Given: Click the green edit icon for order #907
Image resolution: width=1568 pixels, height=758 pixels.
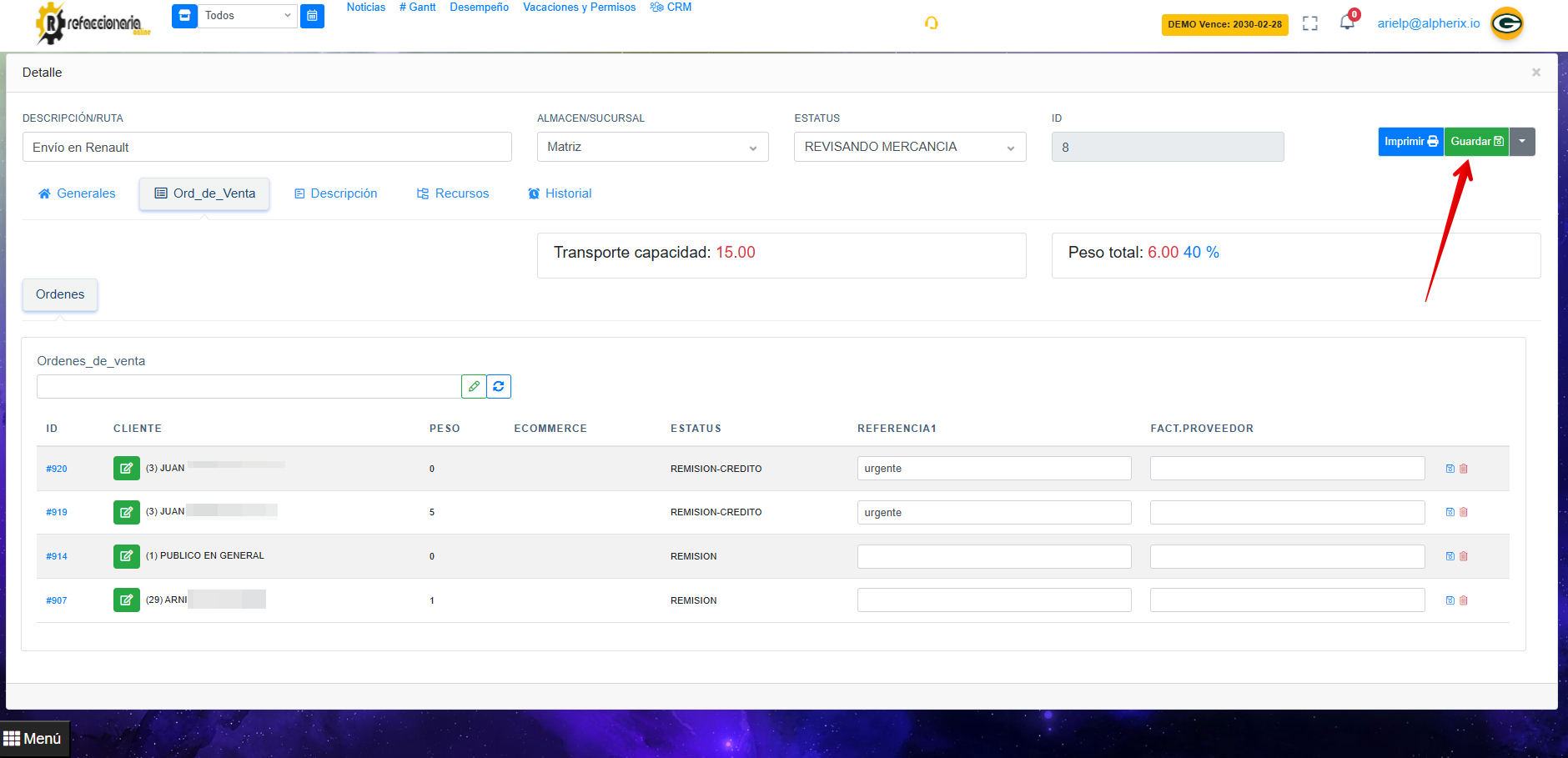Looking at the screenshot, I should pos(126,600).
